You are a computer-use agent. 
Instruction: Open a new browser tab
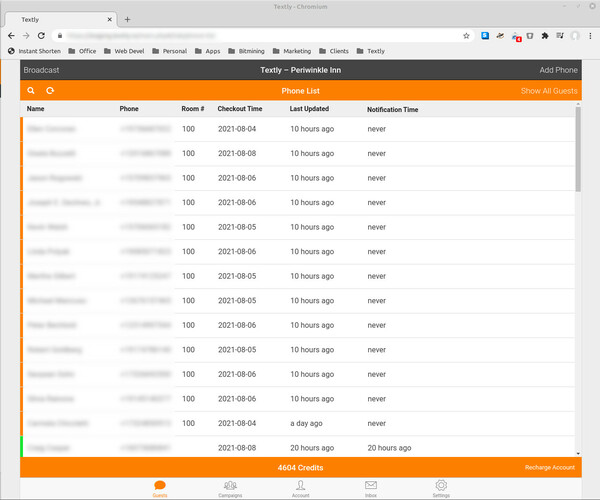tap(127, 20)
